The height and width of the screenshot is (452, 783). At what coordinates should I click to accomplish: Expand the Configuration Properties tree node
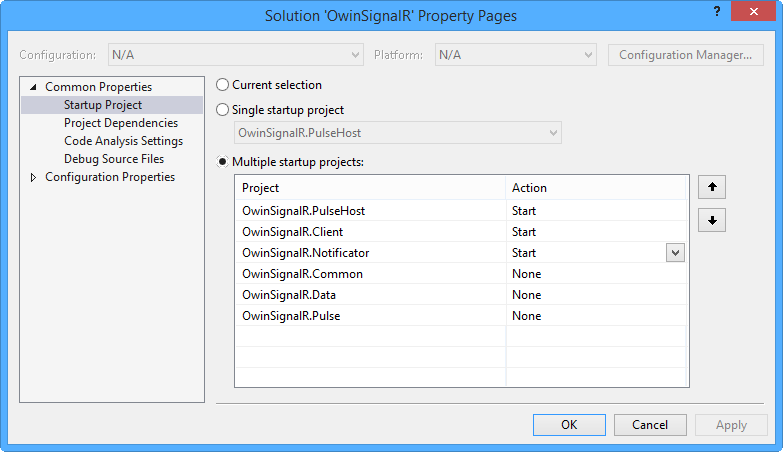click(33, 177)
